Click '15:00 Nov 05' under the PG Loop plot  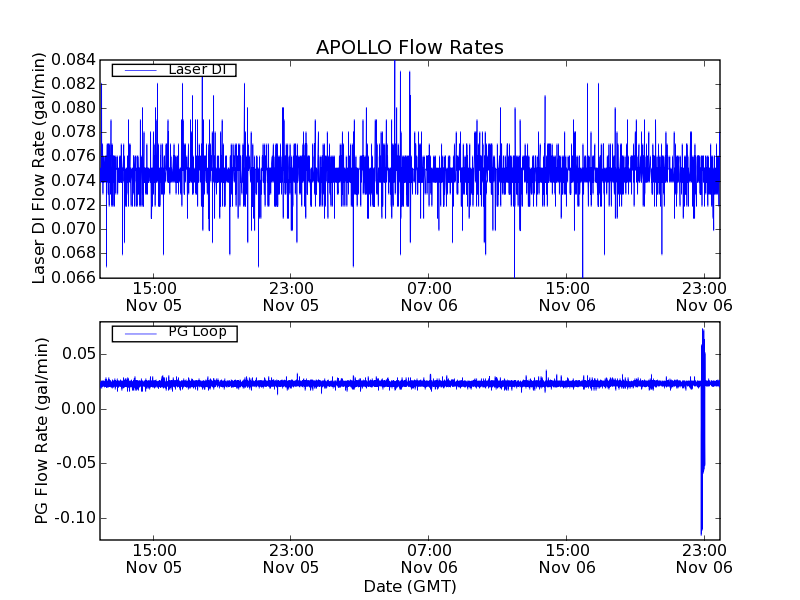pyautogui.click(x=154, y=559)
